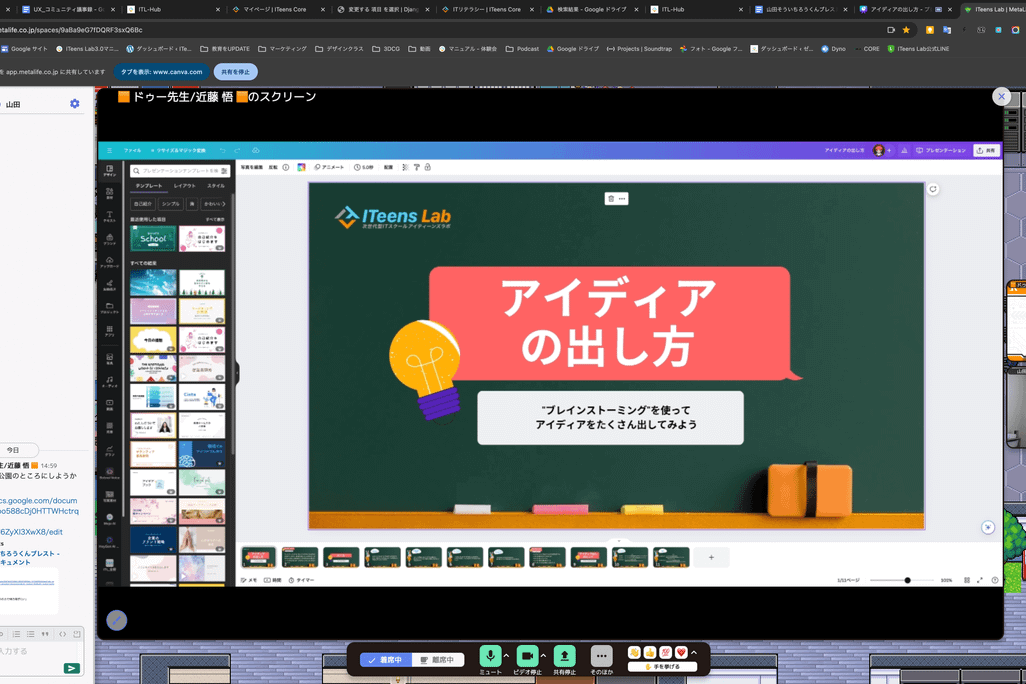Click the Canva redo arrow
Viewport: 1026px width, 684px height.
click(x=237, y=151)
